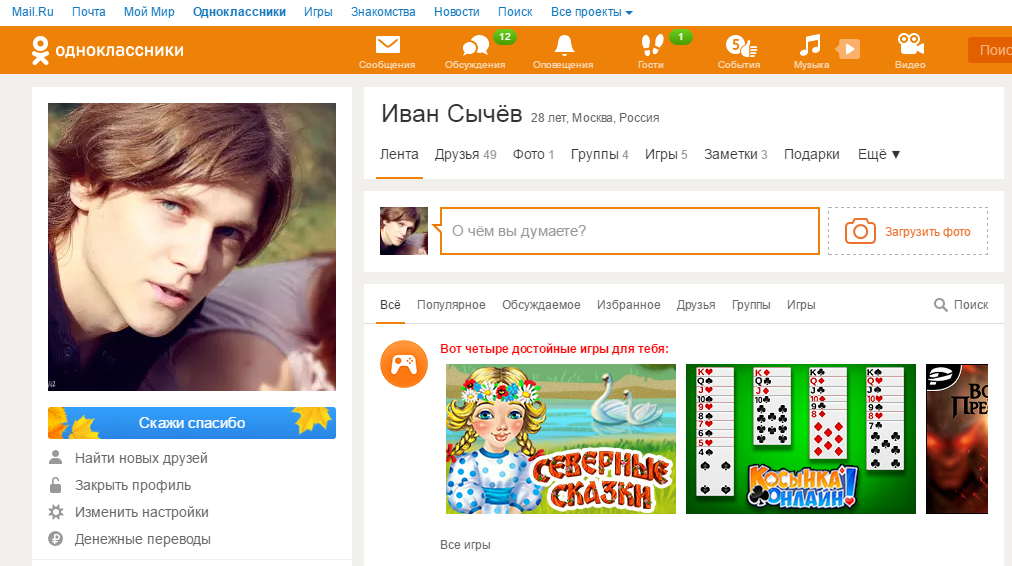The image size is (1012, 566).
Task: Click the Все игры link
Action: [x=465, y=545]
